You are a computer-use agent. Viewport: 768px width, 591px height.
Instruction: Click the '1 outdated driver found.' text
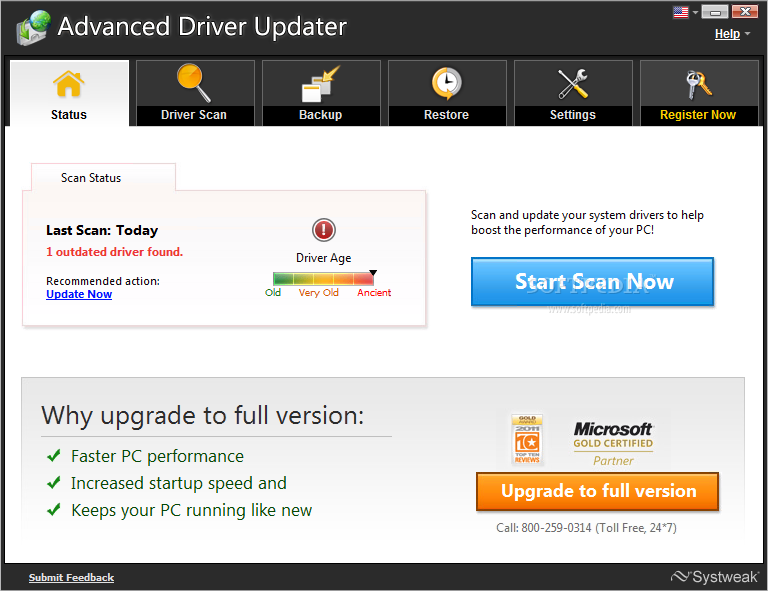115,252
